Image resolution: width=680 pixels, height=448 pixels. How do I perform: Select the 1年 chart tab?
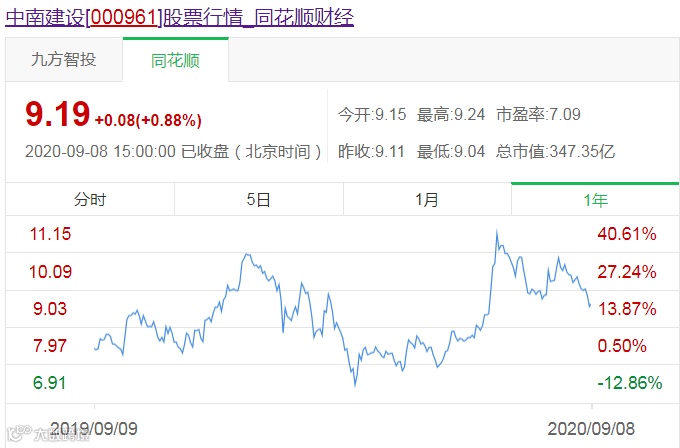(595, 199)
